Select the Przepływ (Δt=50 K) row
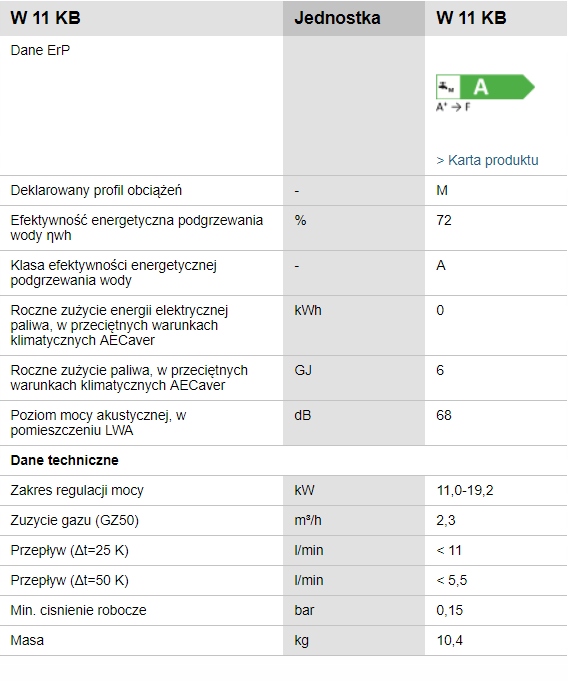This screenshot has width=568, height=682. [x=284, y=580]
